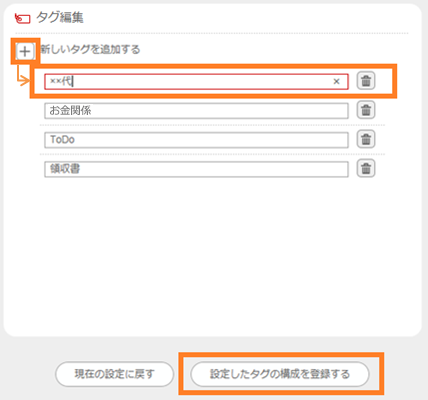Click dotted divider between お金関係 and ToDo

(212, 125)
